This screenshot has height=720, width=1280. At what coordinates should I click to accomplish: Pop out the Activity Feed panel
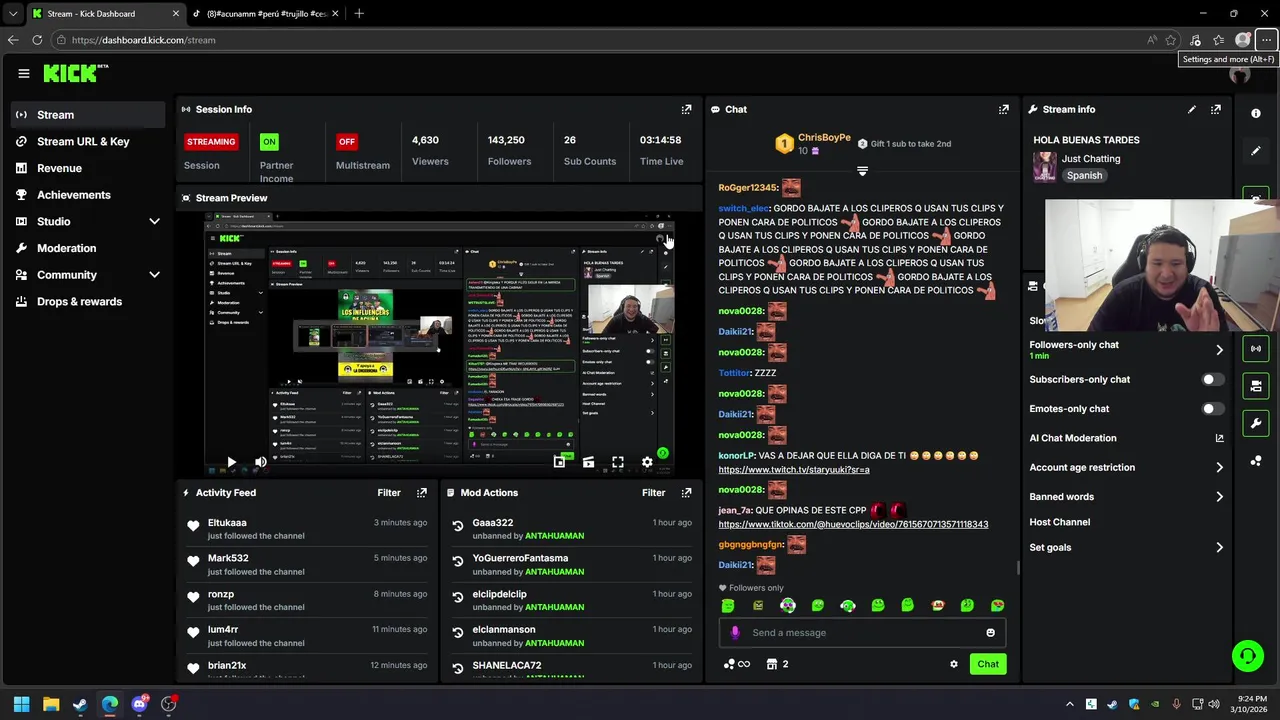[422, 493]
